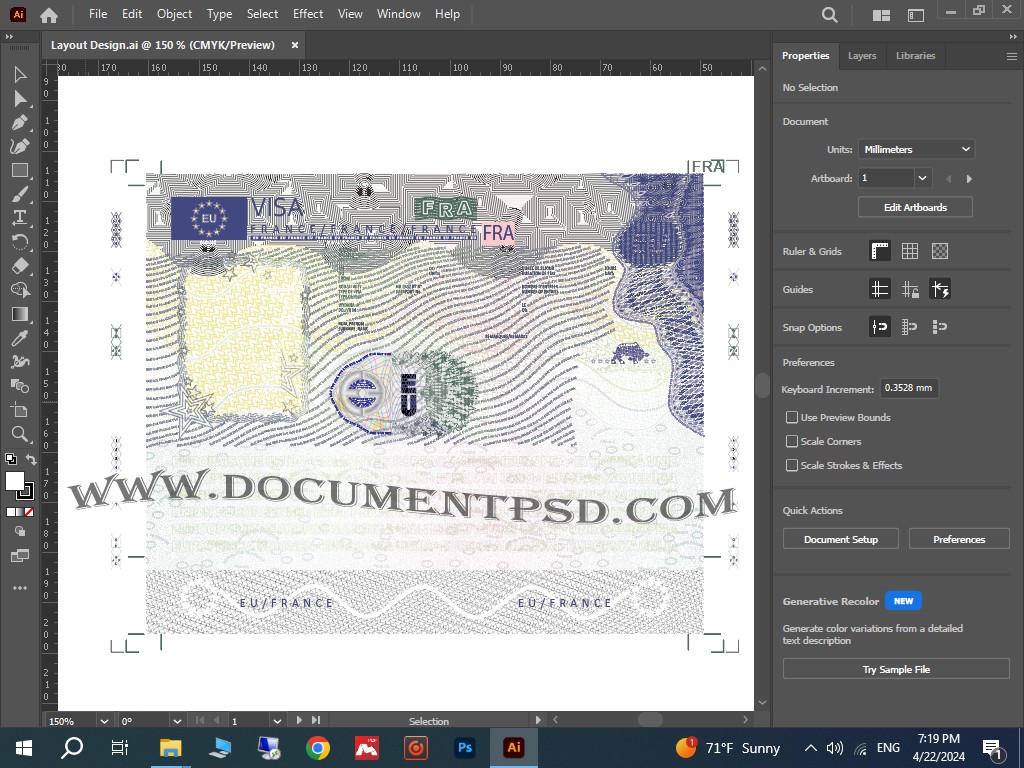
Task: Open the 150% zoom level dropdown
Action: pyautogui.click(x=103, y=721)
